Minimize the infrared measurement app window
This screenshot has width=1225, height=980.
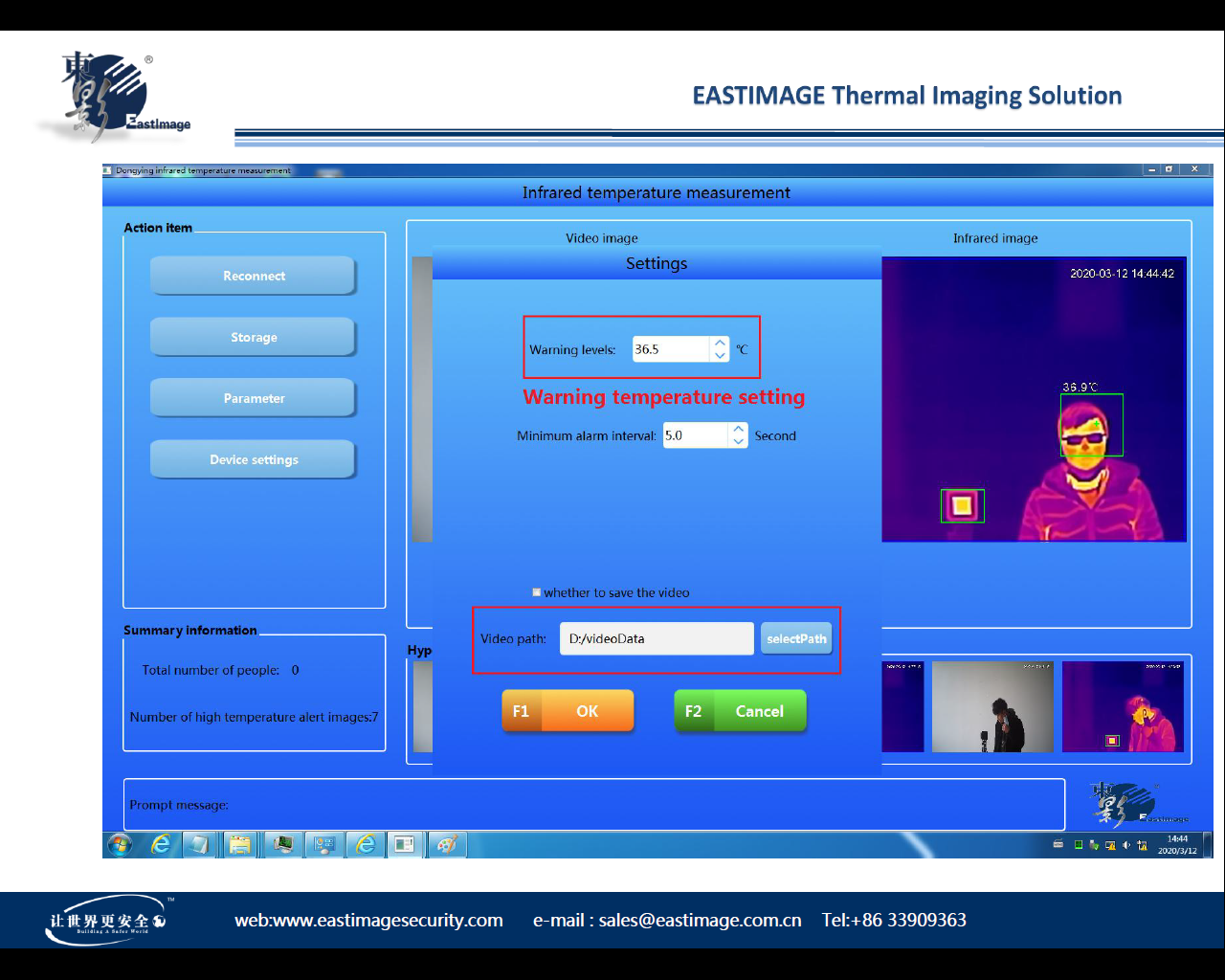1151,169
